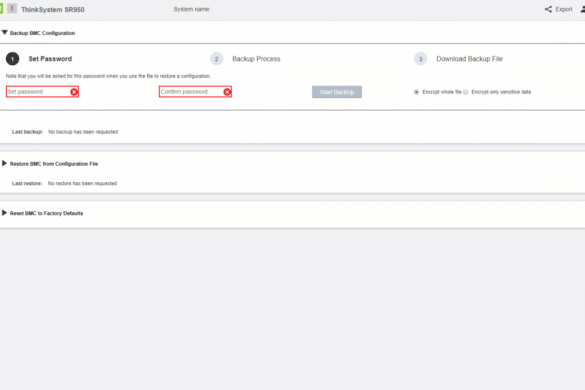Viewport: 585px width, 390px height.
Task: Click step 1 circle for Set Password
Action: click(13, 59)
